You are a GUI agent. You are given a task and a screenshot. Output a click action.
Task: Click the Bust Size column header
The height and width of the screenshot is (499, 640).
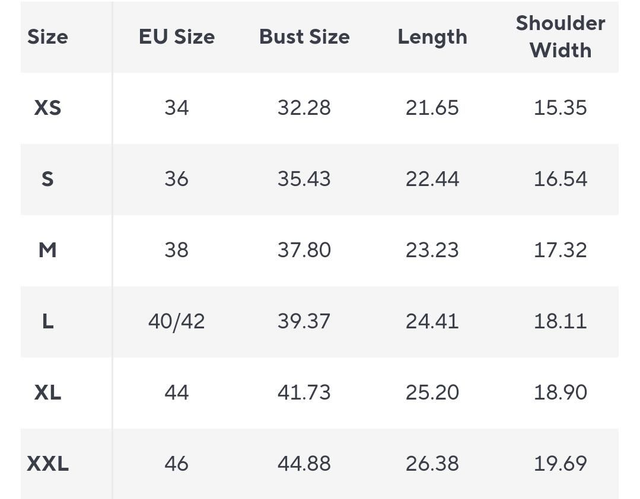pyautogui.click(x=304, y=37)
